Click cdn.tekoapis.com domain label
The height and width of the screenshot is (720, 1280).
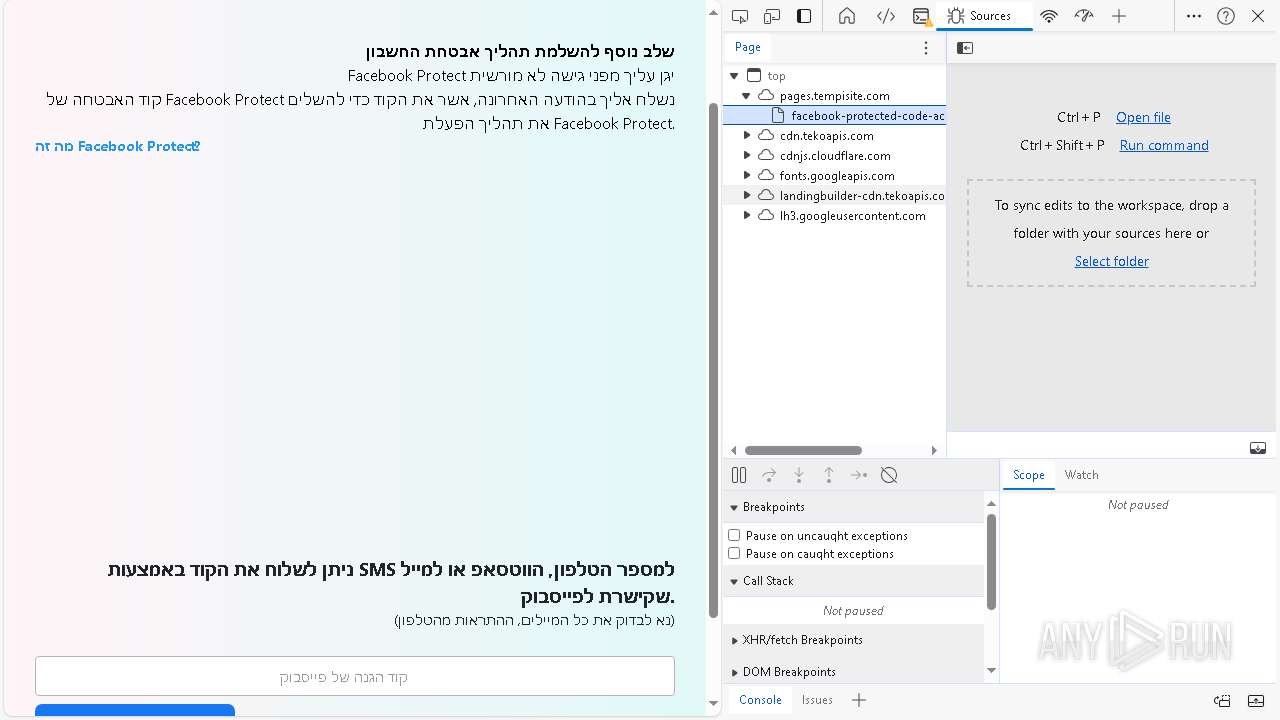pos(827,136)
